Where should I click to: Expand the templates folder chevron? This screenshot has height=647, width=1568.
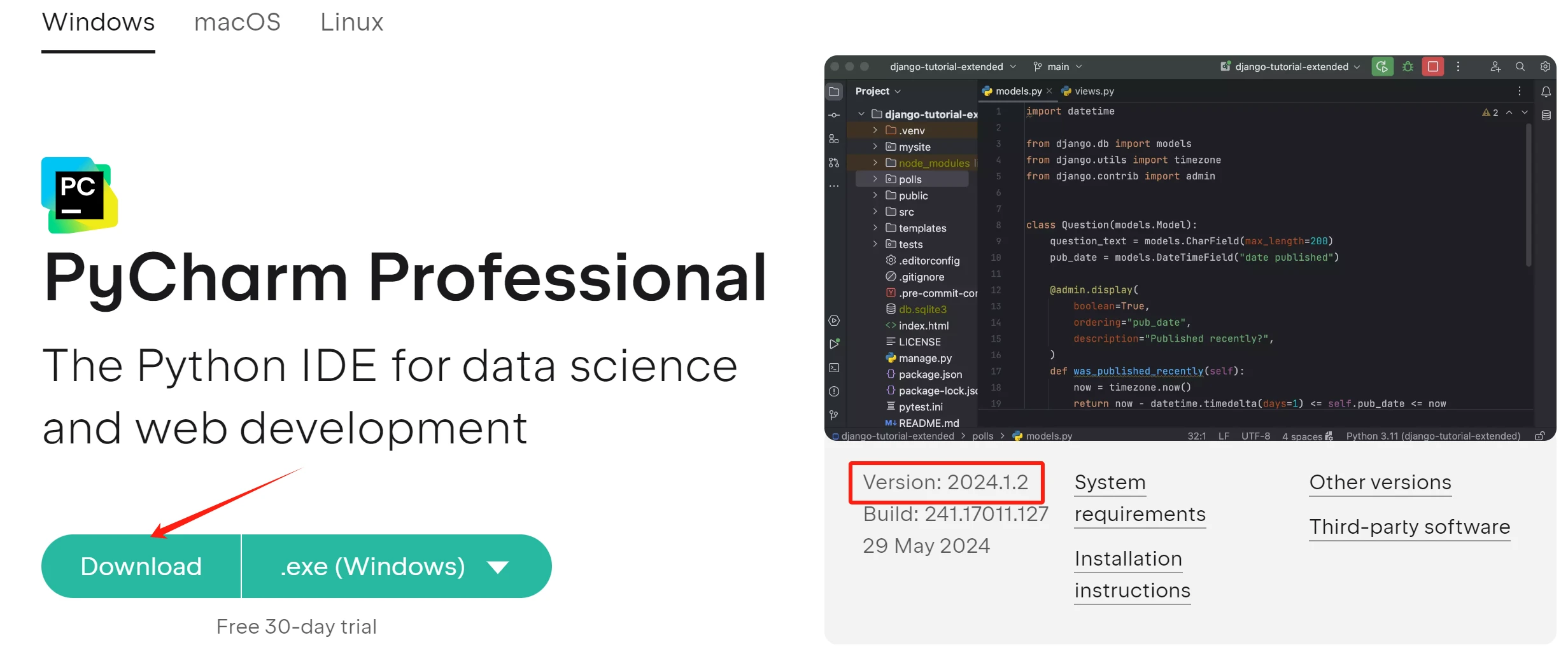[875, 228]
